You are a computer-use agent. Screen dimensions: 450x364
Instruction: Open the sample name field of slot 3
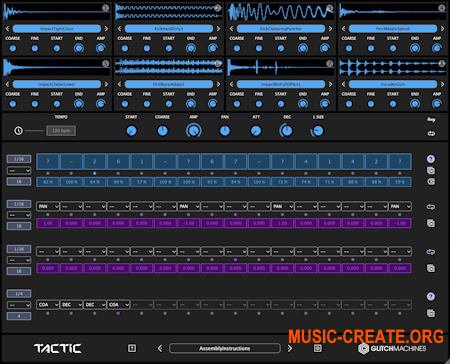281,29
